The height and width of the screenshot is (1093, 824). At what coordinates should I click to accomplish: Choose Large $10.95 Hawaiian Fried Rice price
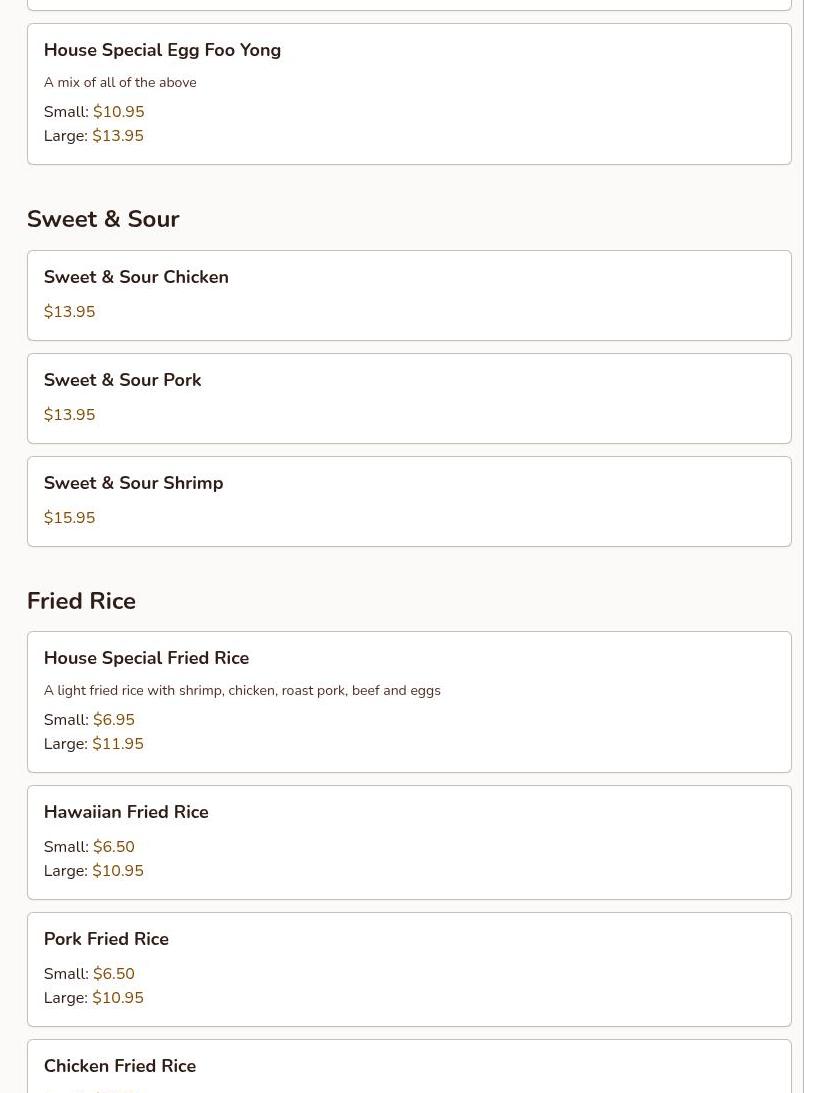117,871
